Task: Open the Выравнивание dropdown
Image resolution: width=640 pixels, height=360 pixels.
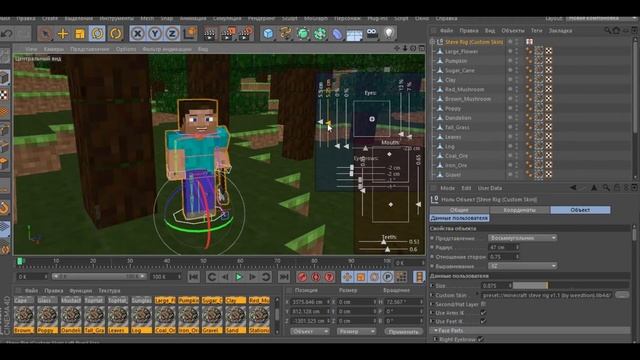Action: click(522, 266)
